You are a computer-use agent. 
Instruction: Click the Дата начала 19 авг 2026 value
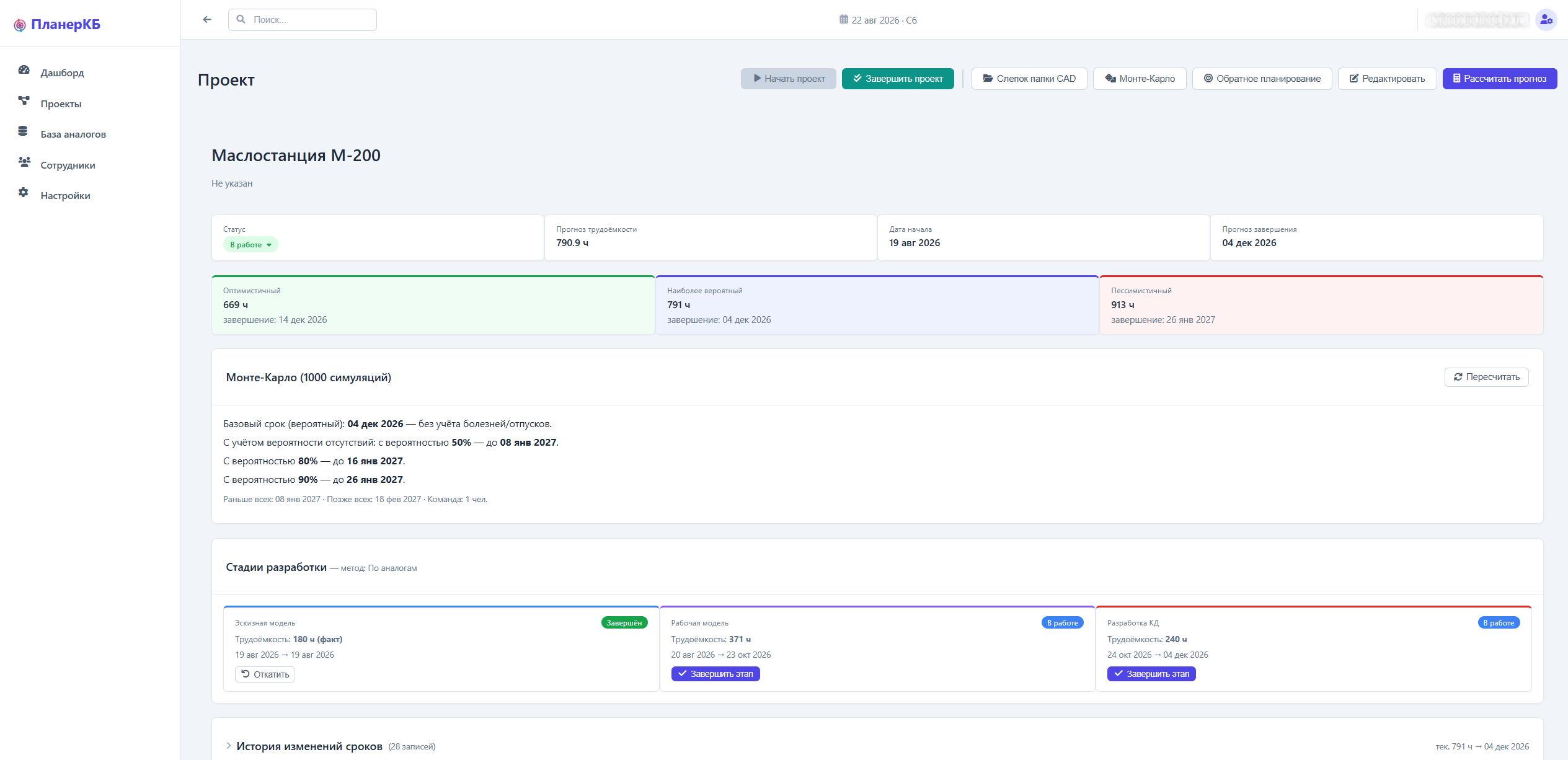click(915, 243)
